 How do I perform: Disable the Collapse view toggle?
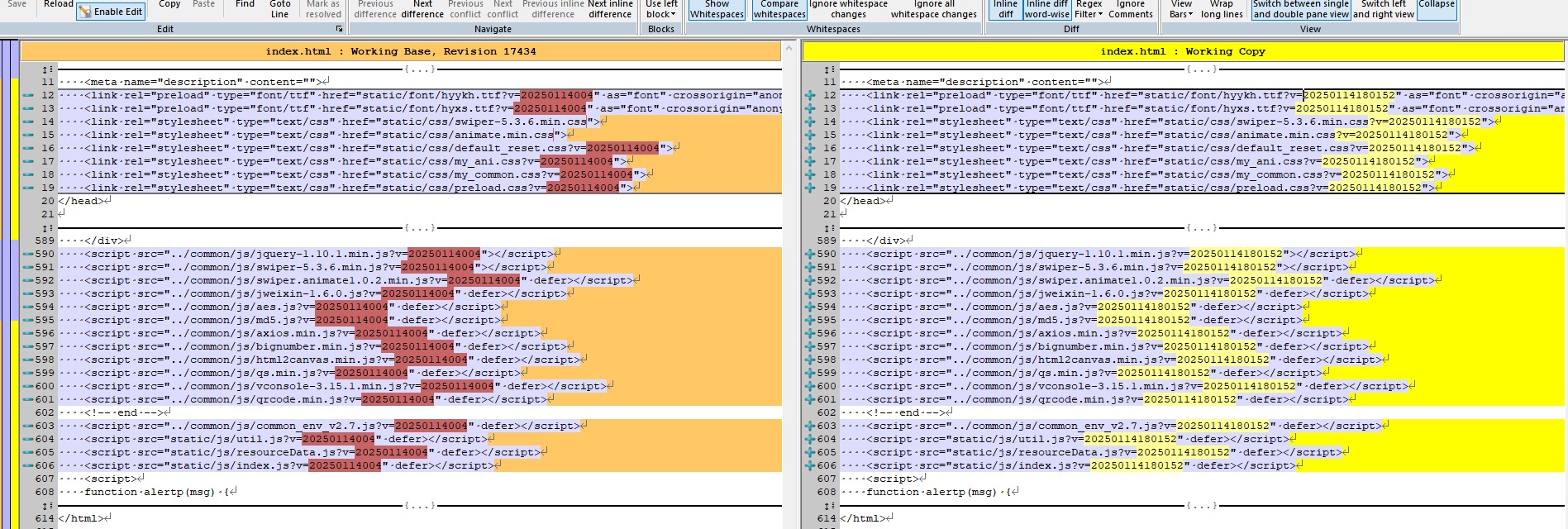tap(1437, 7)
